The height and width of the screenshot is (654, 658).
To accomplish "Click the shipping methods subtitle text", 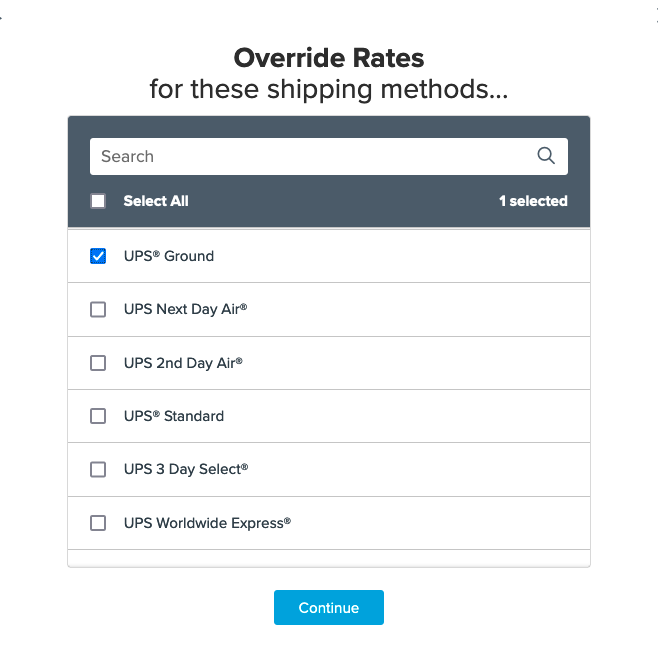I will point(329,89).
